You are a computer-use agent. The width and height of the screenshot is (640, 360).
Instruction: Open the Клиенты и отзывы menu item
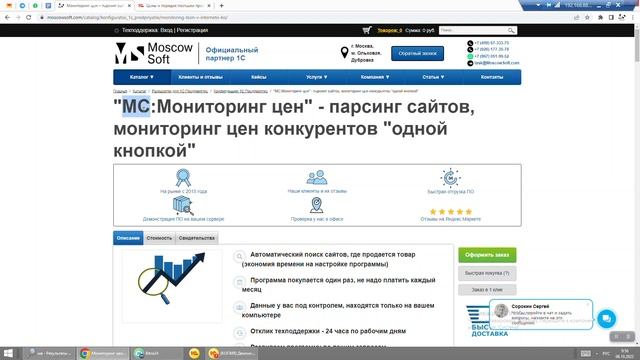tap(200, 77)
